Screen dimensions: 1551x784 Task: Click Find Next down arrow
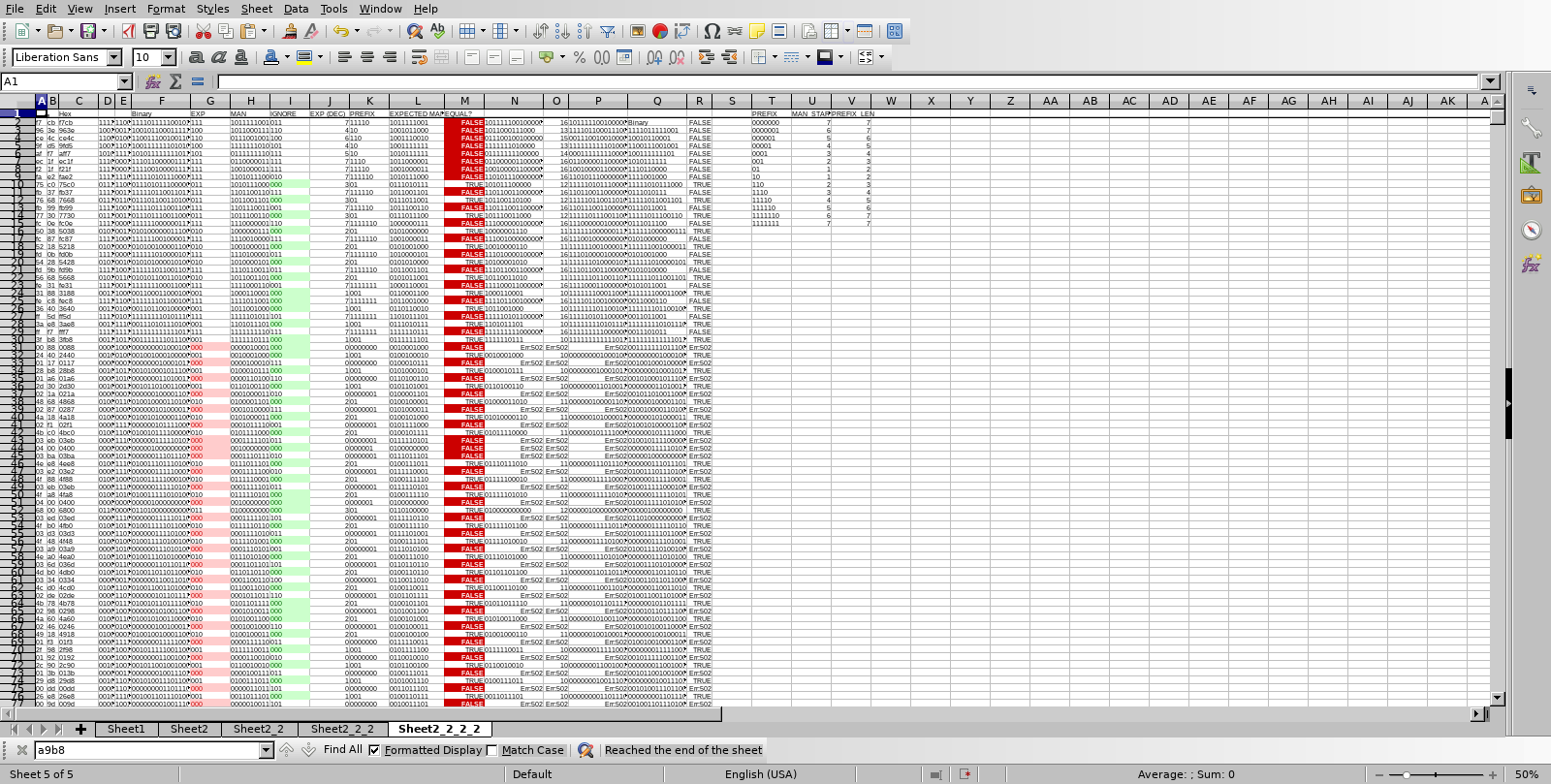(x=308, y=750)
